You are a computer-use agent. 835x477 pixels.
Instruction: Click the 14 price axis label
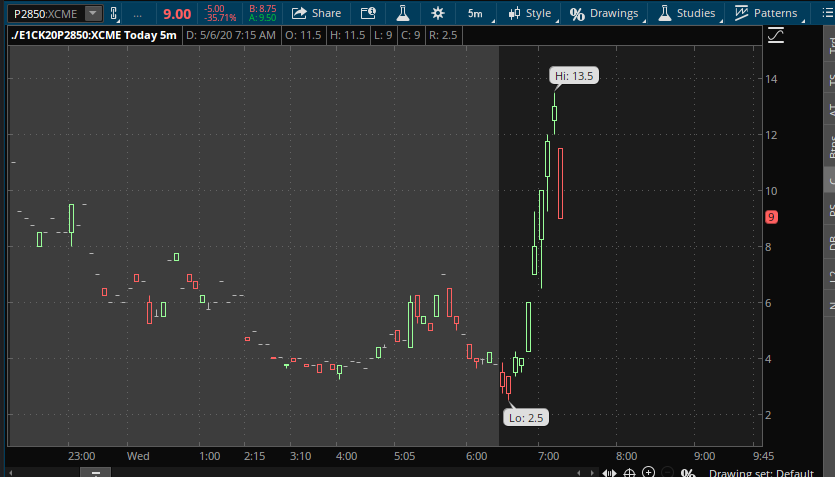tap(771, 79)
